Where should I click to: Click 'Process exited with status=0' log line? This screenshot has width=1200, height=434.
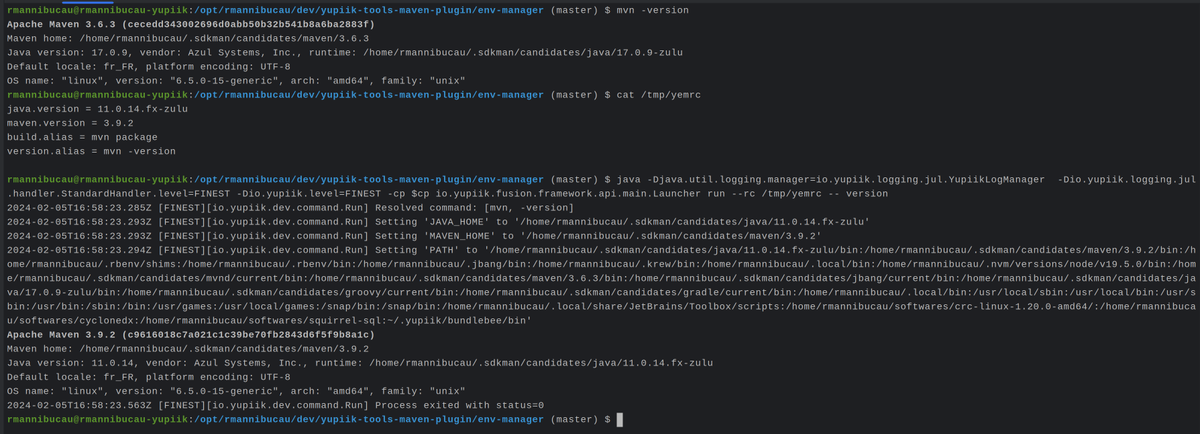coord(275,406)
